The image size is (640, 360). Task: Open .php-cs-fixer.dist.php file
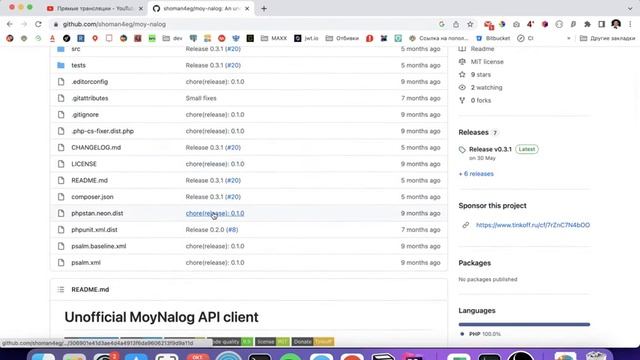click(102, 131)
